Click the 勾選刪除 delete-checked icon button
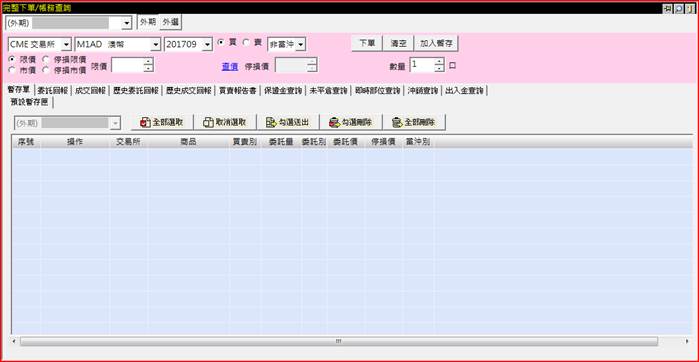Screen dimensions: 699x362 click(351, 123)
